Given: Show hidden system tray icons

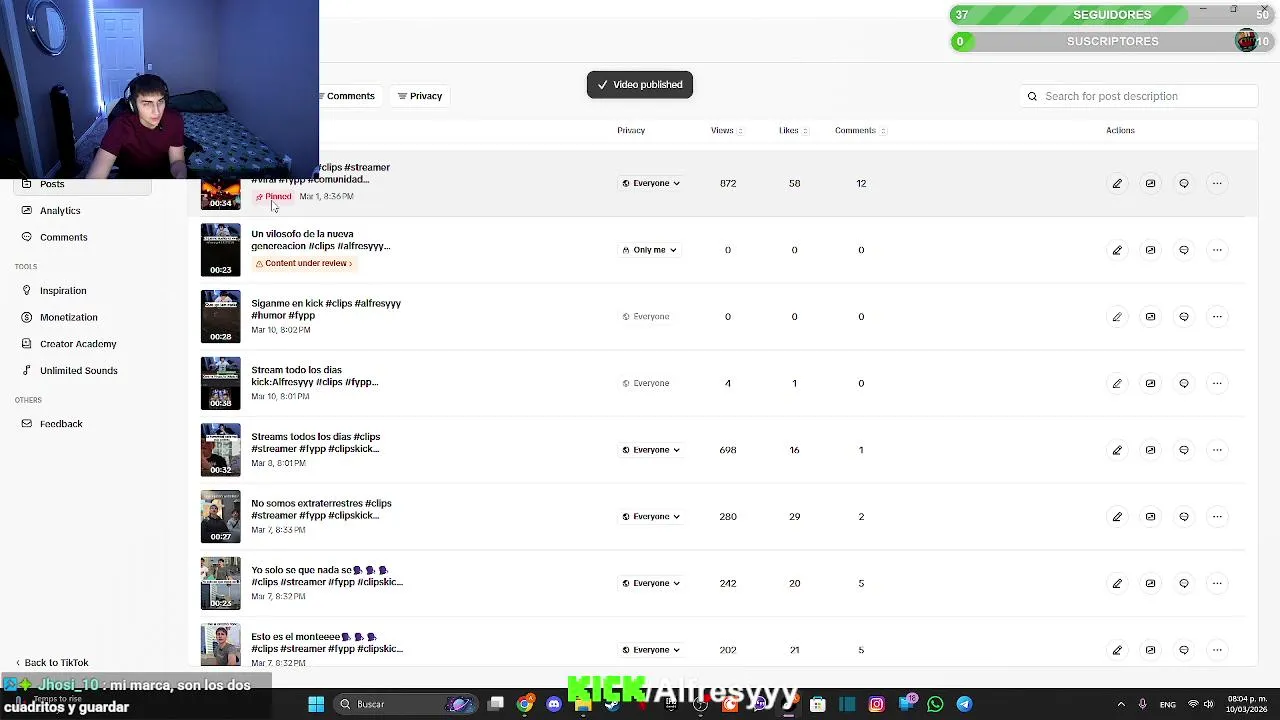Looking at the screenshot, I should point(1120,704).
